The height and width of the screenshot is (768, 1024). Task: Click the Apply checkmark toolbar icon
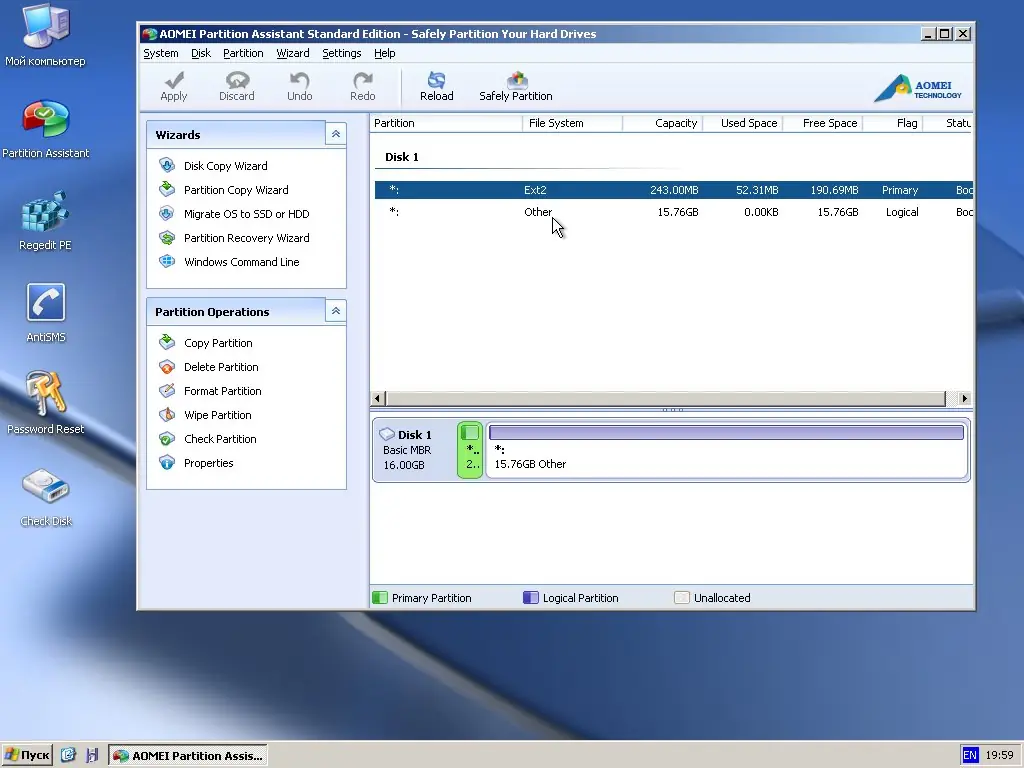(x=174, y=86)
